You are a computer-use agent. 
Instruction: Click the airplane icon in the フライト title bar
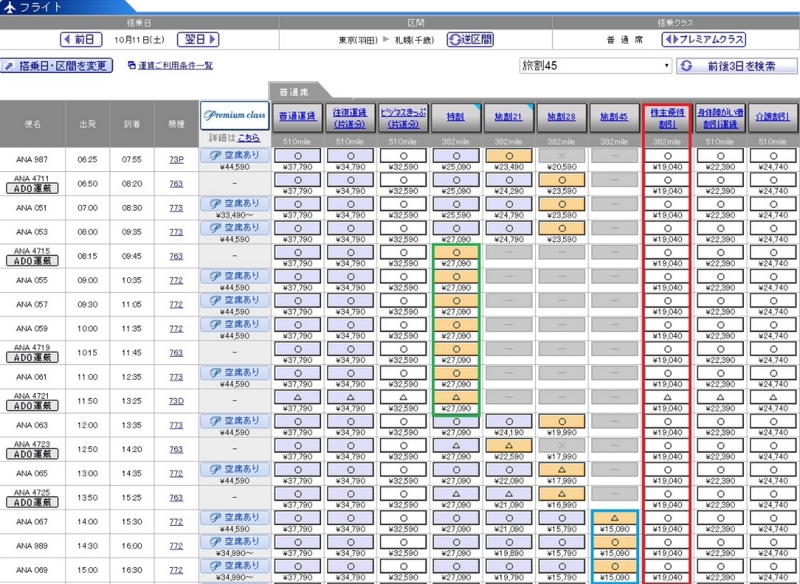click(x=10, y=7)
